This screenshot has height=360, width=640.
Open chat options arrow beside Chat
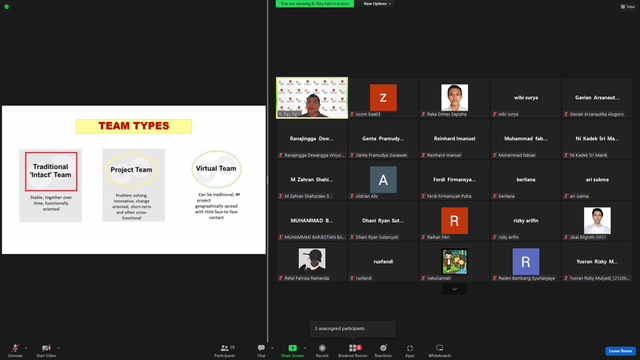272,348
